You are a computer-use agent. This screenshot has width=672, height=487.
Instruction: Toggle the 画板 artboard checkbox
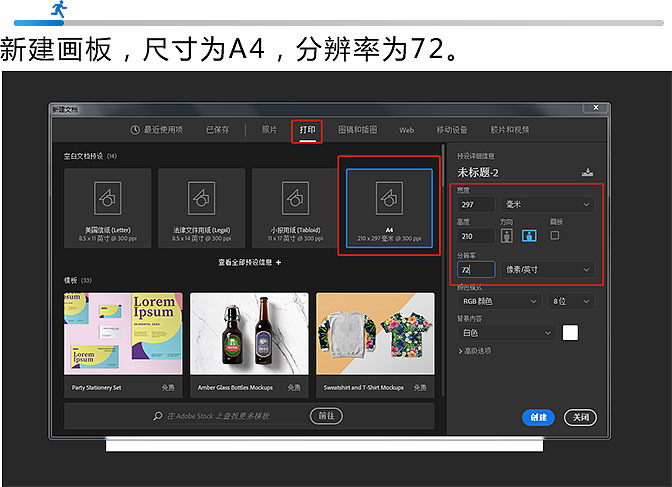pos(555,236)
